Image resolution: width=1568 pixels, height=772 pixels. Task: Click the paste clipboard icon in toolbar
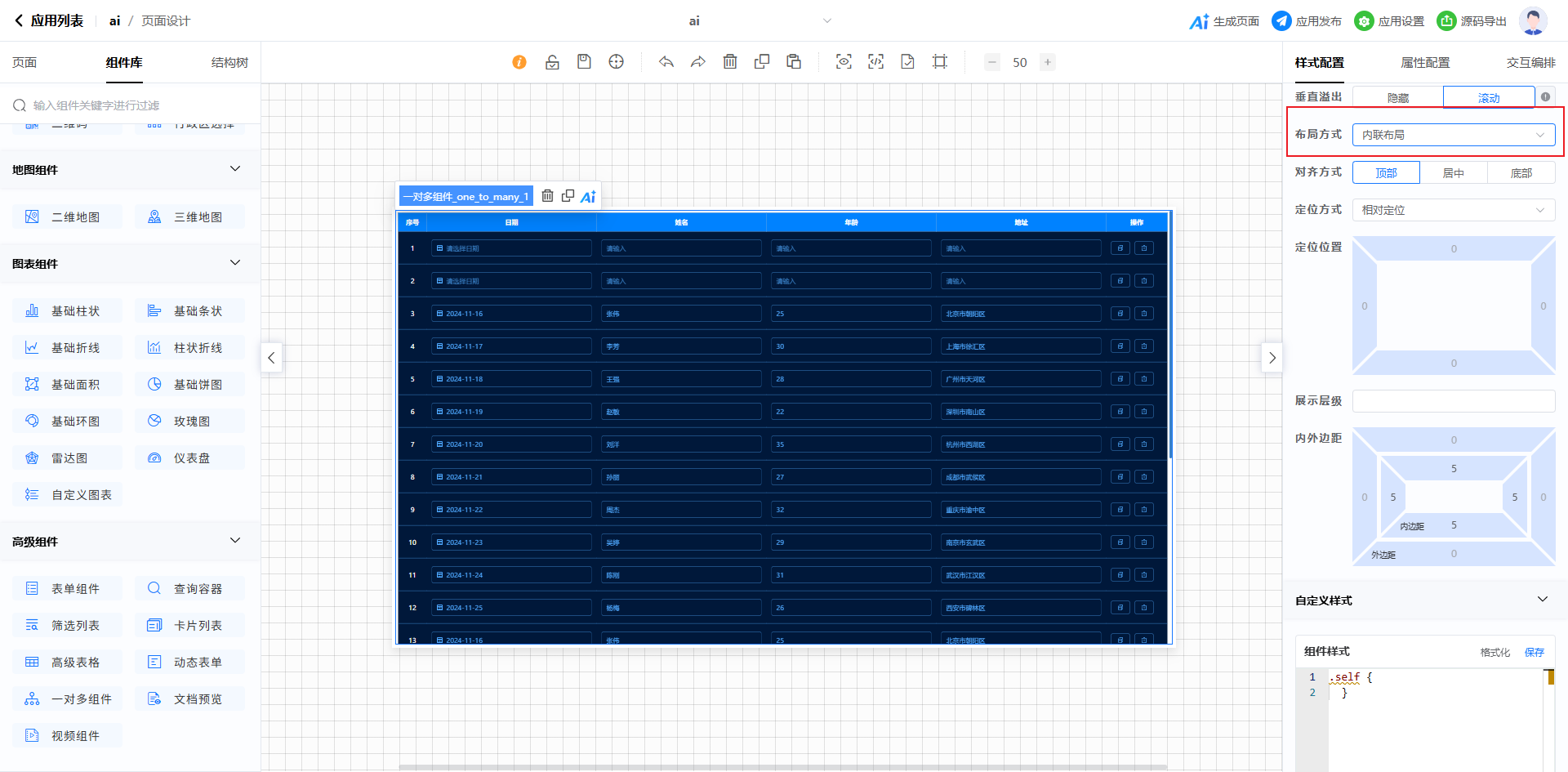point(794,62)
